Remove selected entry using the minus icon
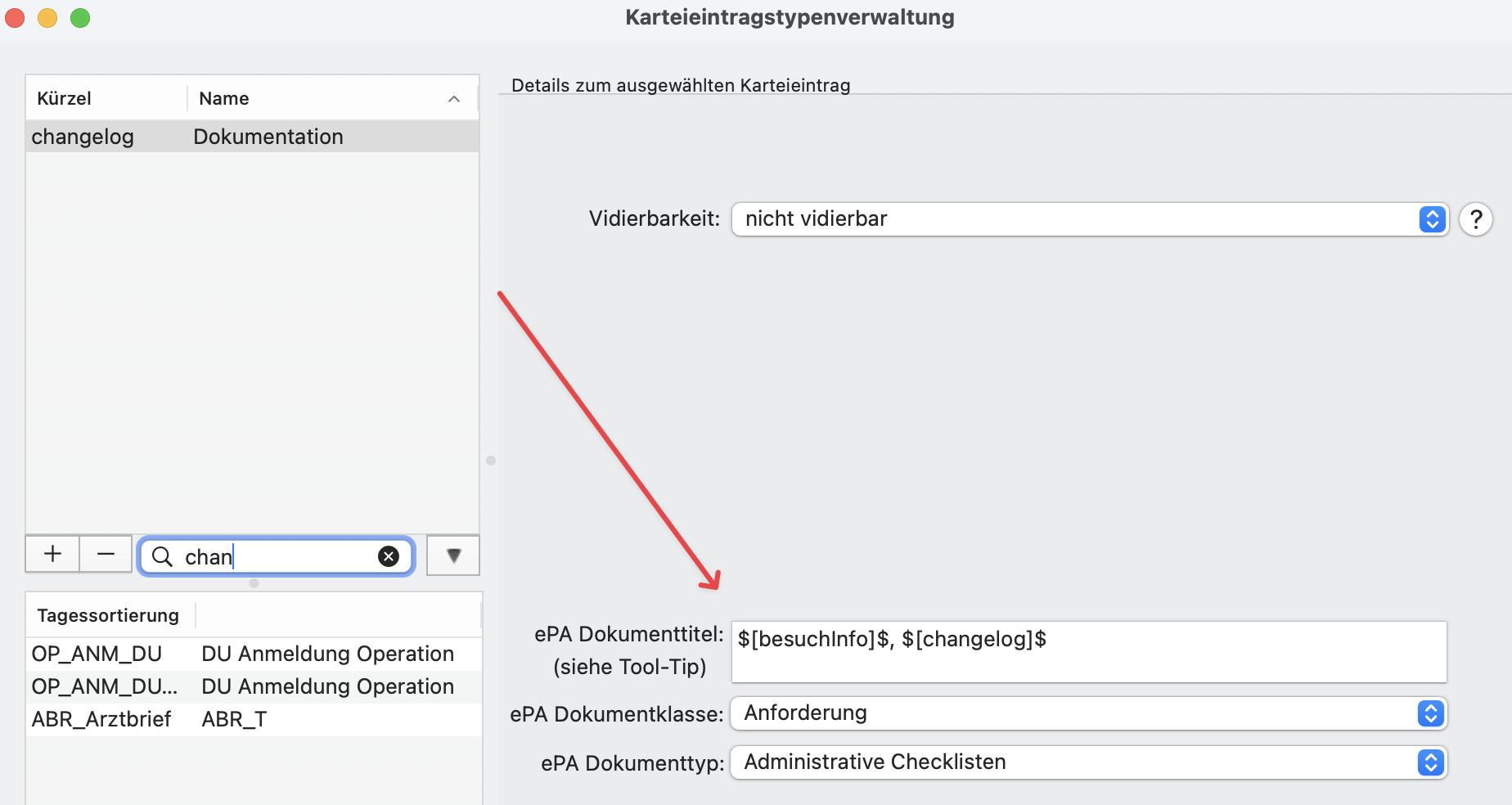The image size is (1512, 805). (105, 555)
